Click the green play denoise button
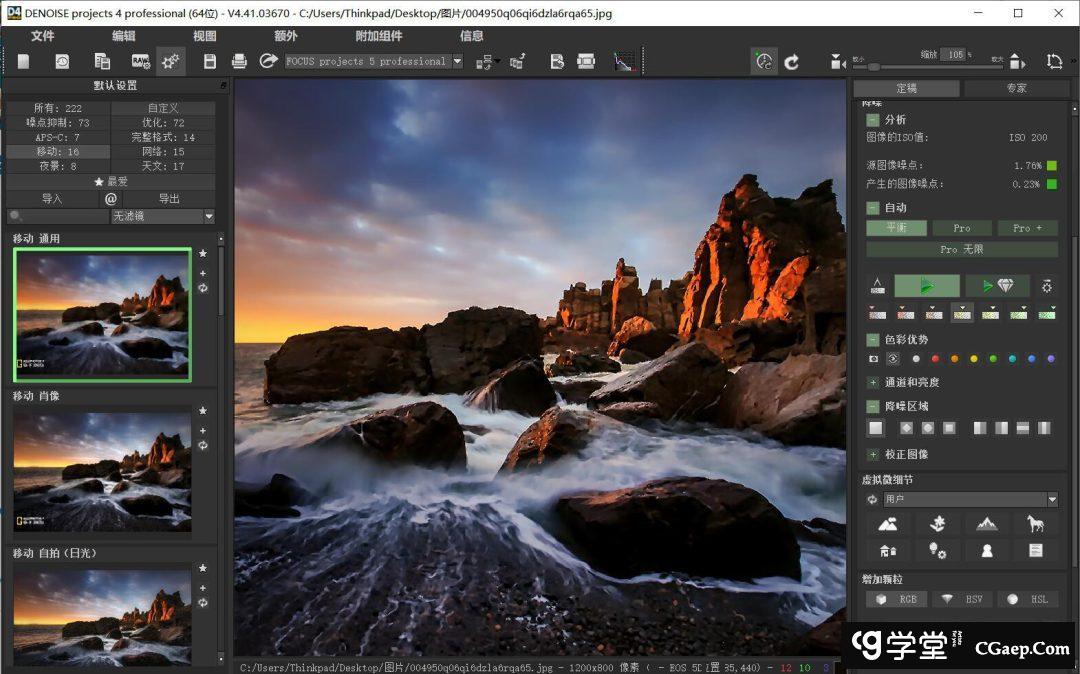This screenshot has width=1080, height=674. point(926,286)
